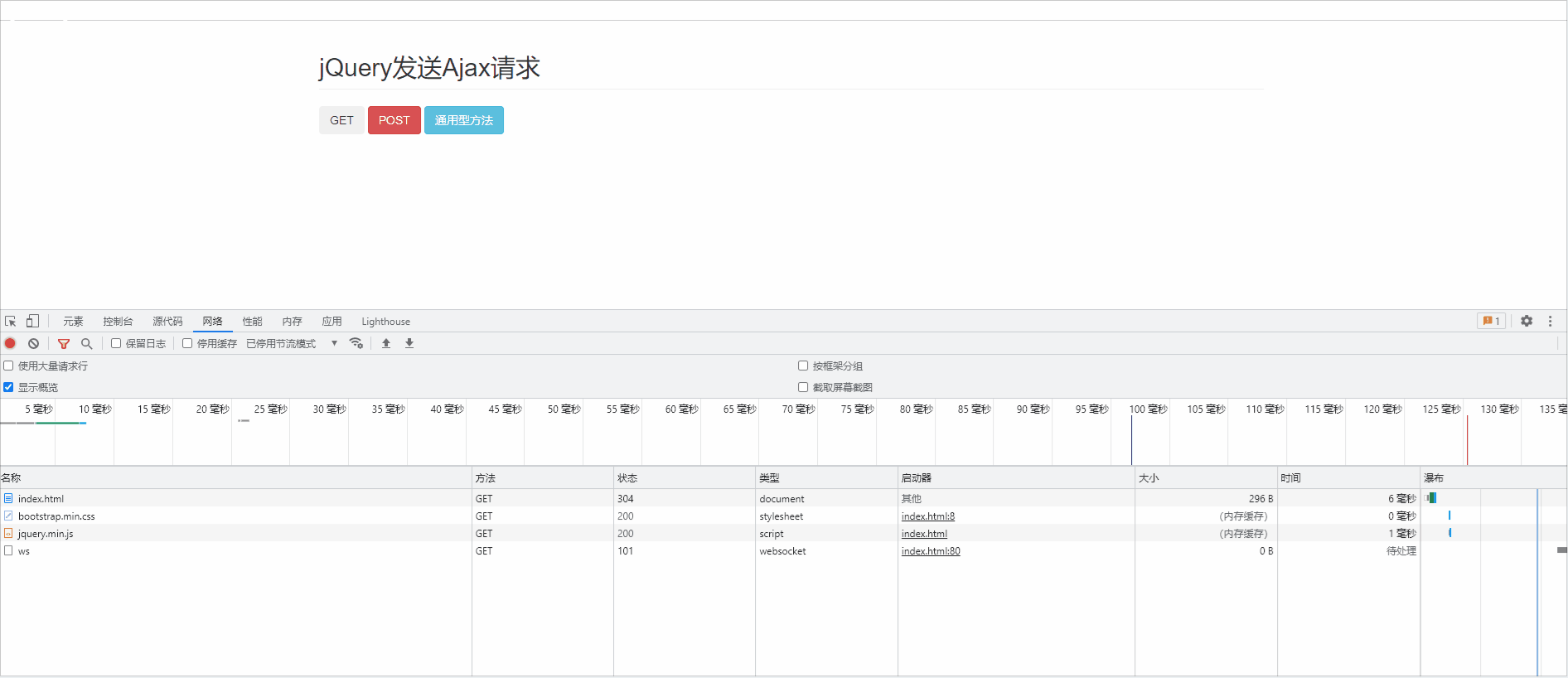Viewport: 1568px width, 678px height.
Task: Uncheck the 显示概览 checkbox
Action: [9, 387]
